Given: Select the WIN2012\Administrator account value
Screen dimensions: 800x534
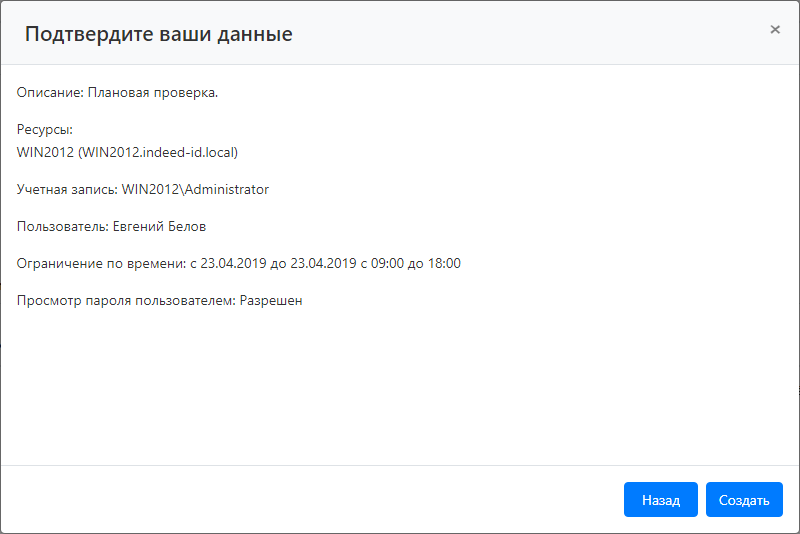Looking at the screenshot, I should click(x=195, y=189).
